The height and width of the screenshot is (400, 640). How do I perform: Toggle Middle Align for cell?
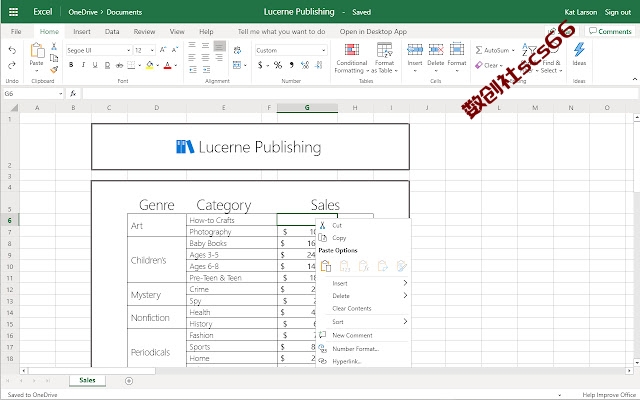206,46
